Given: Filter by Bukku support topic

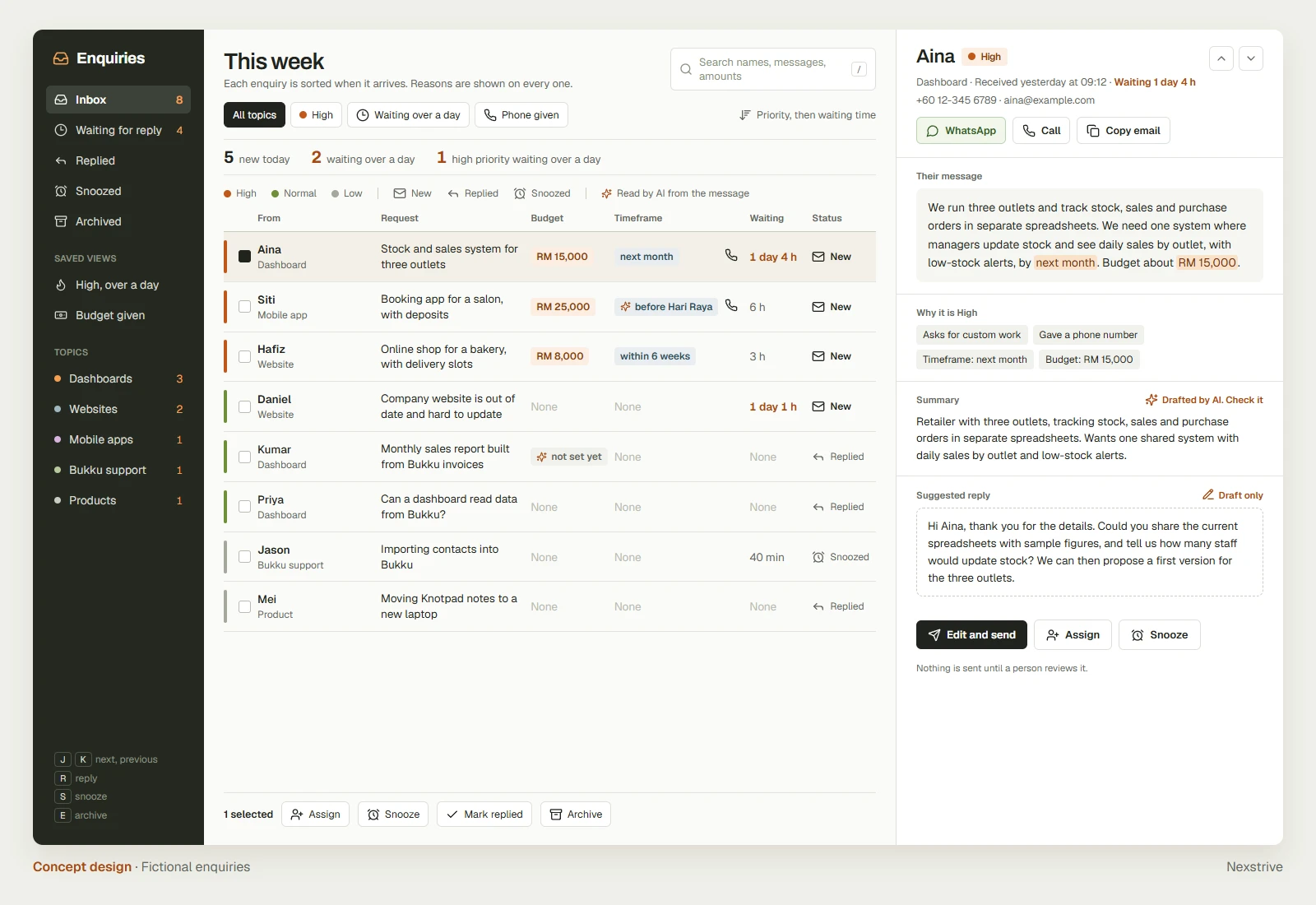Looking at the screenshot, I should [x=118, y=470].
